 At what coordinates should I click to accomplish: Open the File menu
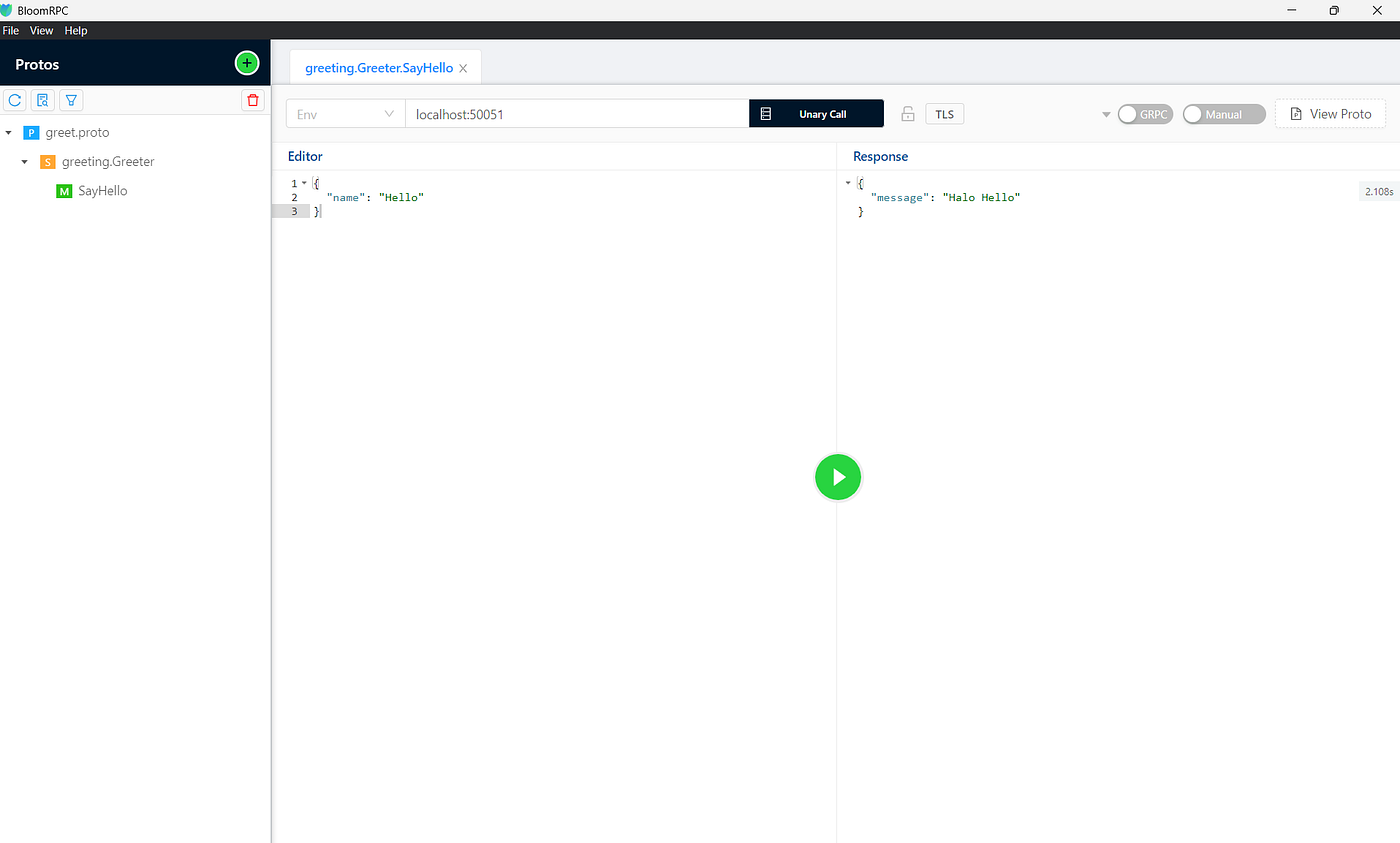click(x=11, y=30)
